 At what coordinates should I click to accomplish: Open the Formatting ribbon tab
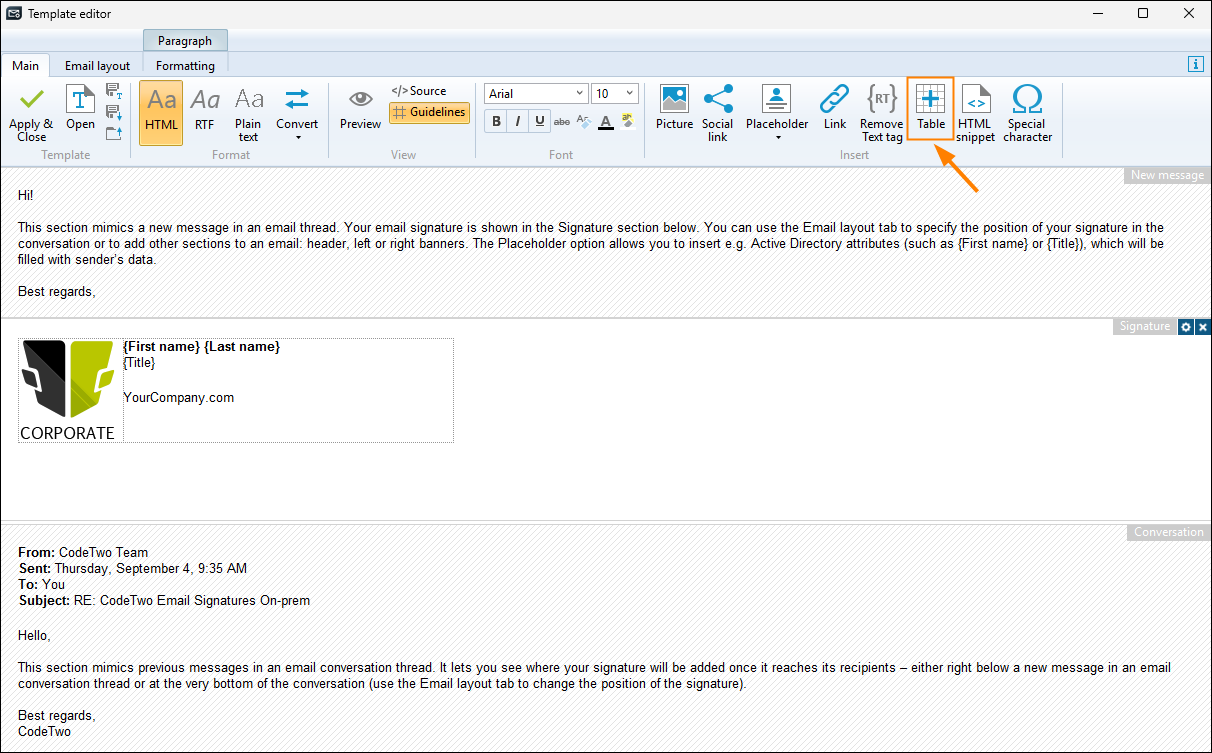tap(185, 66)
